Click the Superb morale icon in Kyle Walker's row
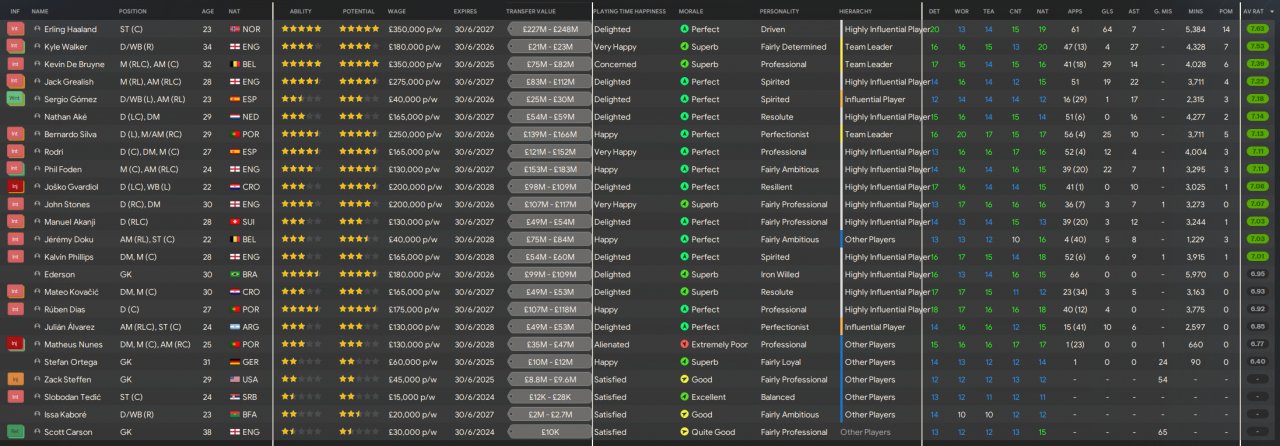 click(684, 47)
